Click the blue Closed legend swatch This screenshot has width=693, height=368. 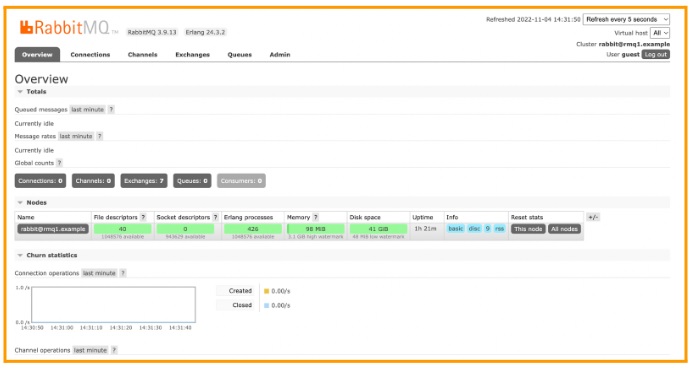tap(267, 305)
